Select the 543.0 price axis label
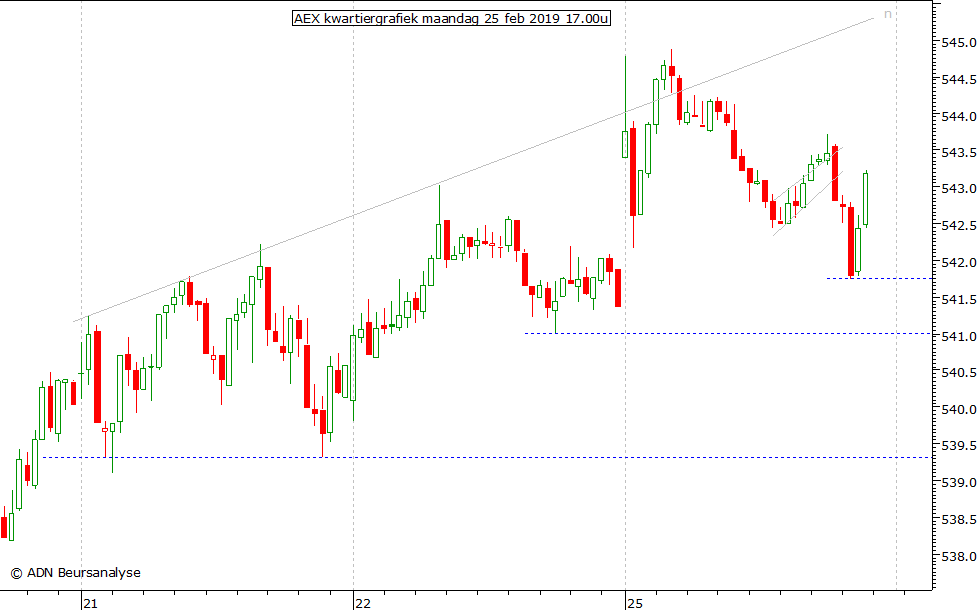 click(x=959, y=189)
